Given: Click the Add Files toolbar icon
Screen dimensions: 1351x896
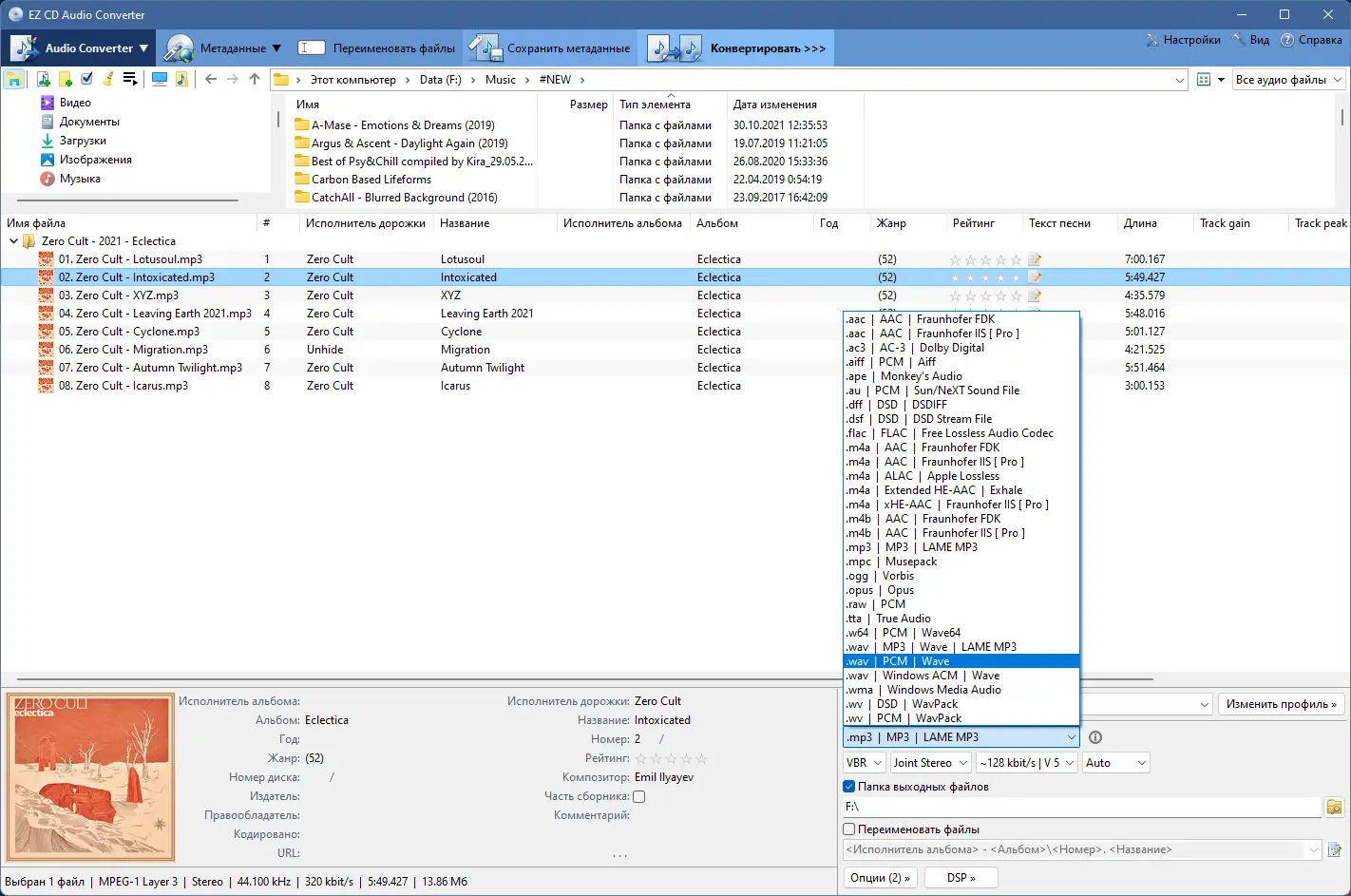Looking at the screenshot, I should (43, 79).
